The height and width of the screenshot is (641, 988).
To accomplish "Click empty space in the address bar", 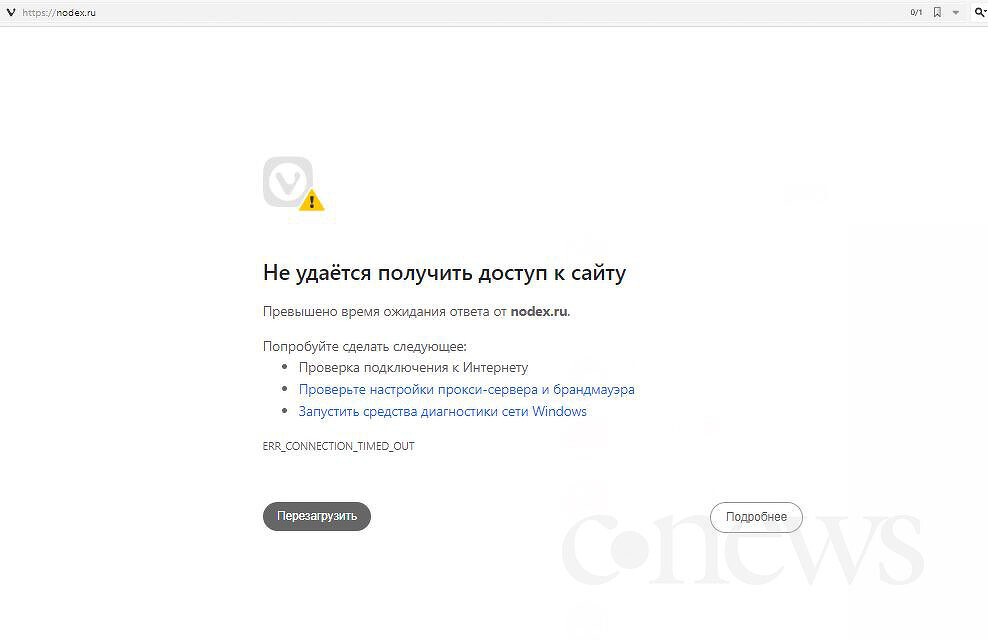I will click(x=500, y=13).
